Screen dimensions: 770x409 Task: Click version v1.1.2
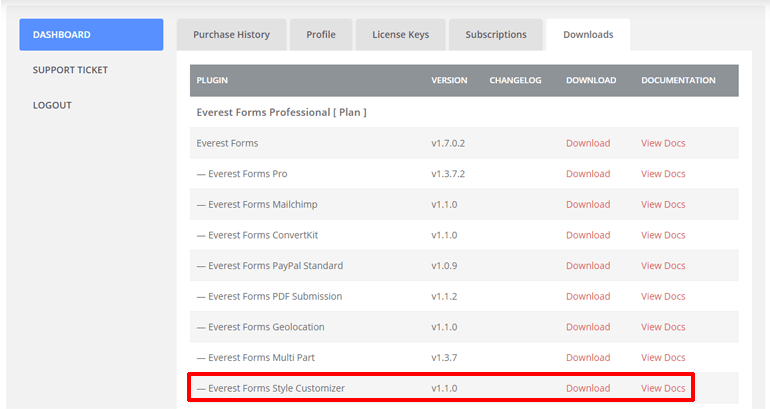pyautogui.click(x=444, y=297)
